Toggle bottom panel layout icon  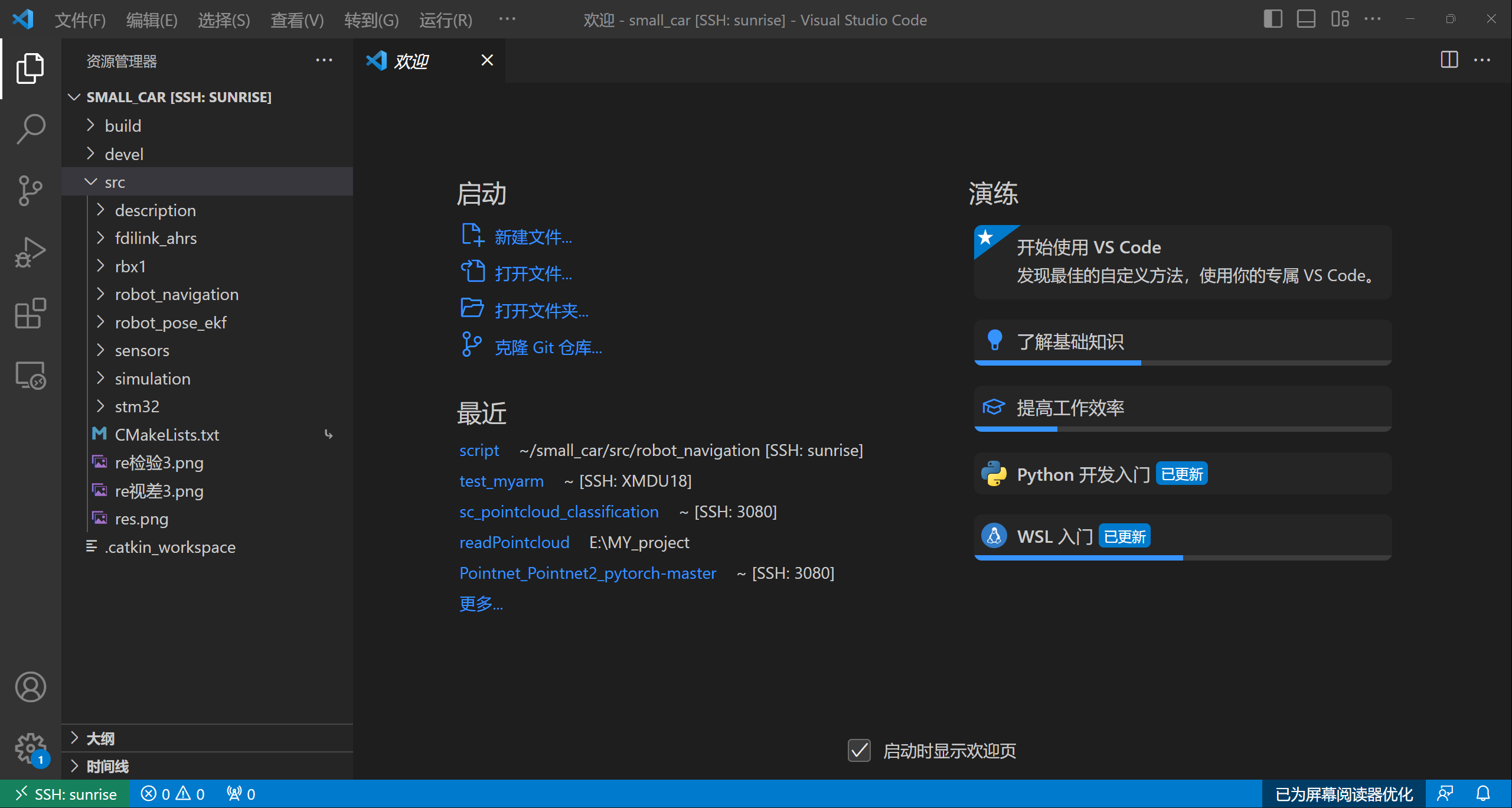[x=1306, y=19]
